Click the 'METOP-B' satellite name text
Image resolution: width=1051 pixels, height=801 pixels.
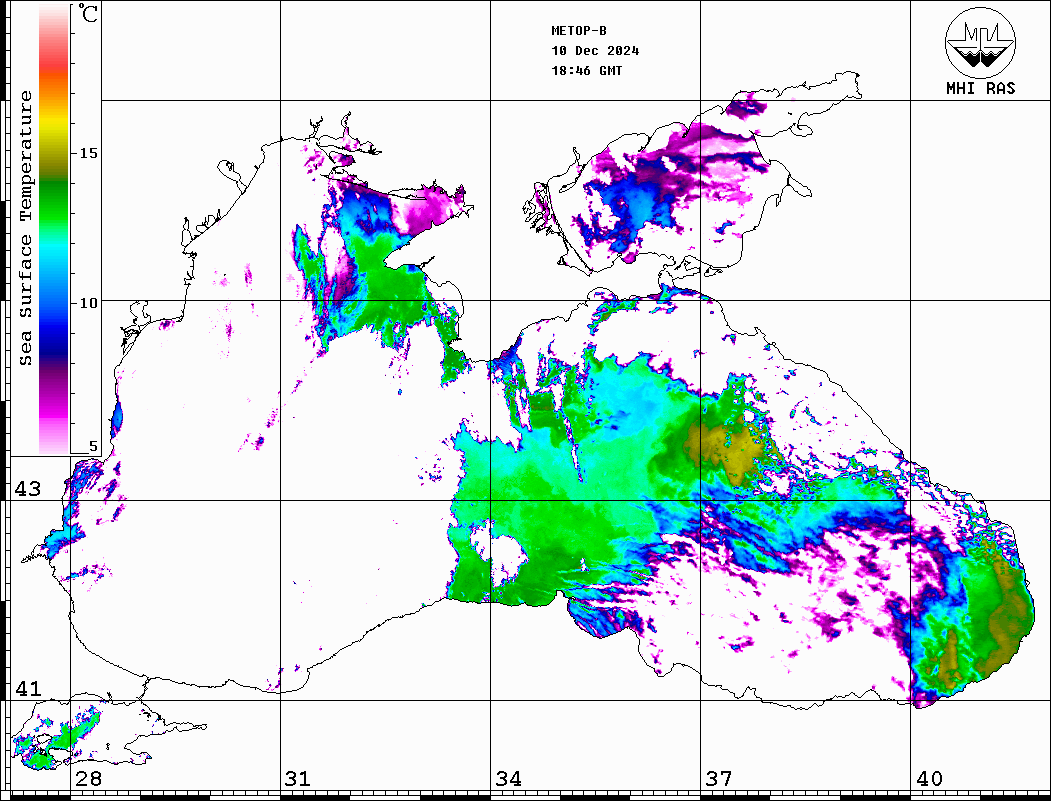click(578, 31)
